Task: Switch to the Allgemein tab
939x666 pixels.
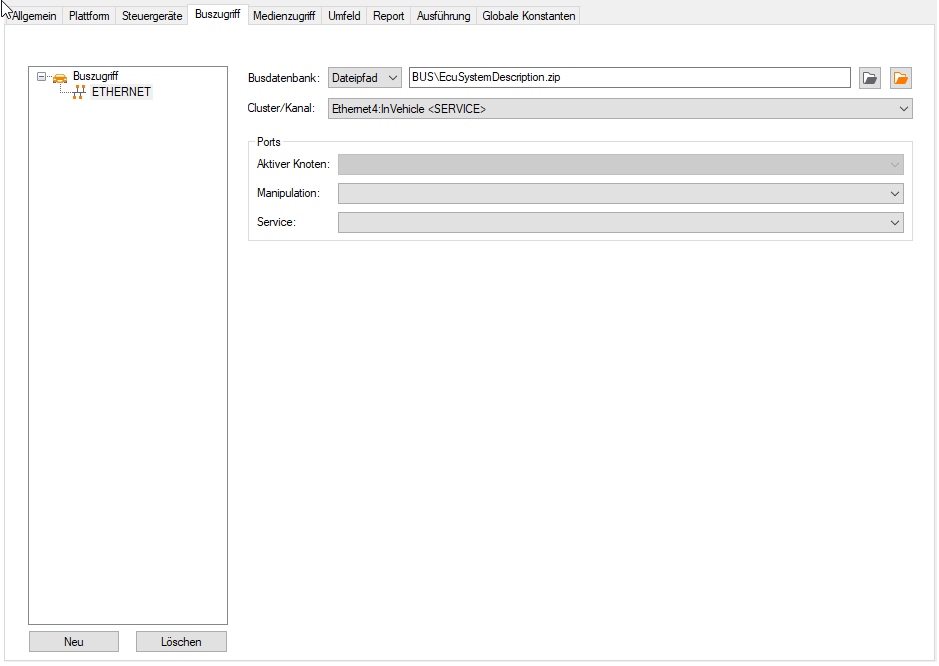Action: coord(34,16)
